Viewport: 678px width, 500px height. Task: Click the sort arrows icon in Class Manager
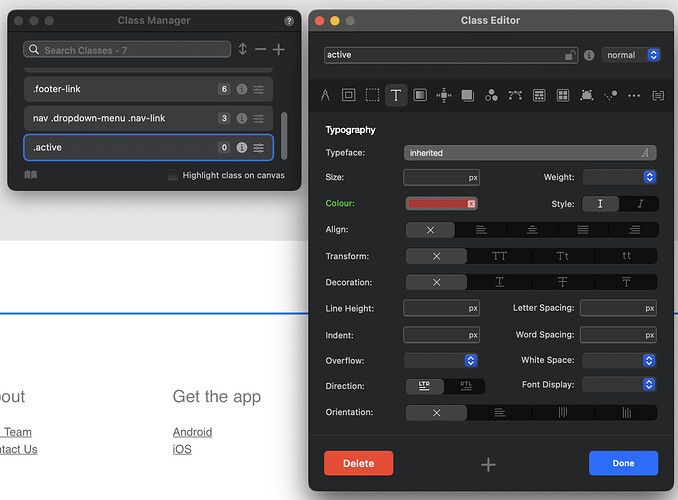243,49
